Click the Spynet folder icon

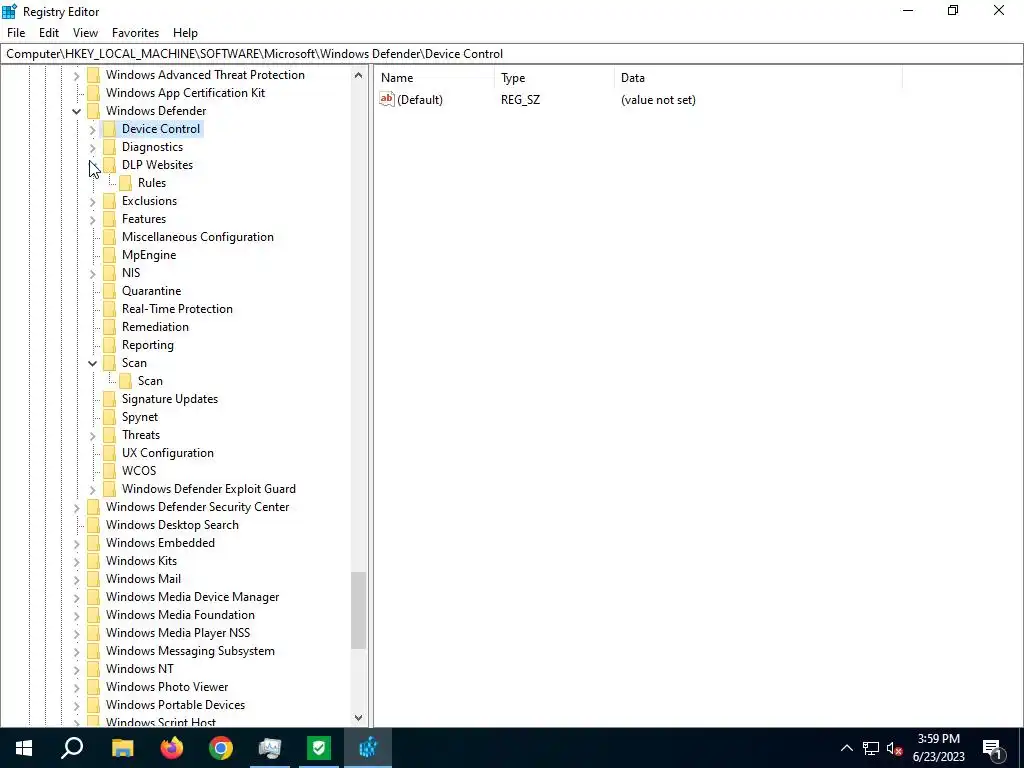tap(109, 417)
